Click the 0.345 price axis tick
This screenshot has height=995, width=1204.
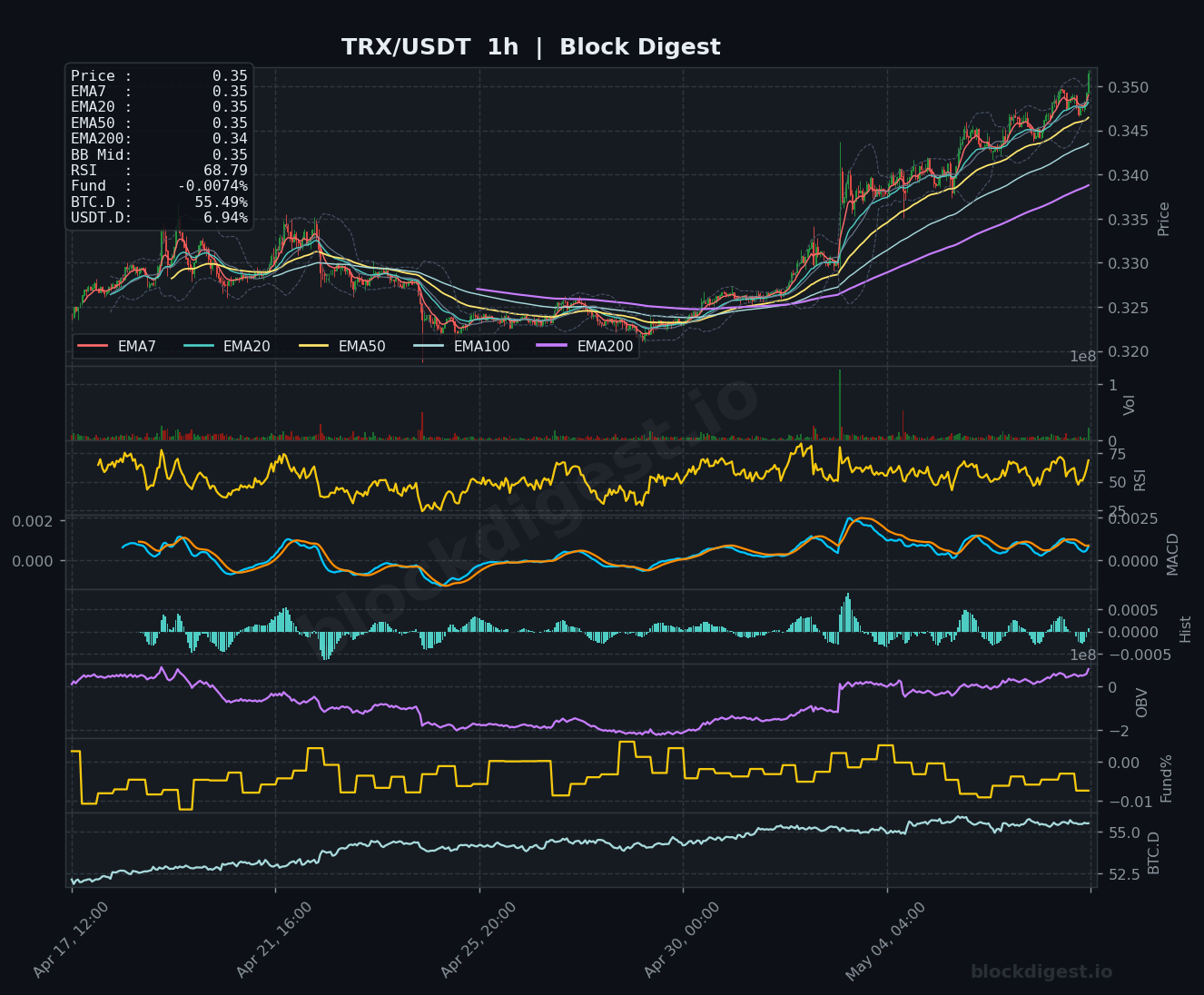(x=1127, y=132)
